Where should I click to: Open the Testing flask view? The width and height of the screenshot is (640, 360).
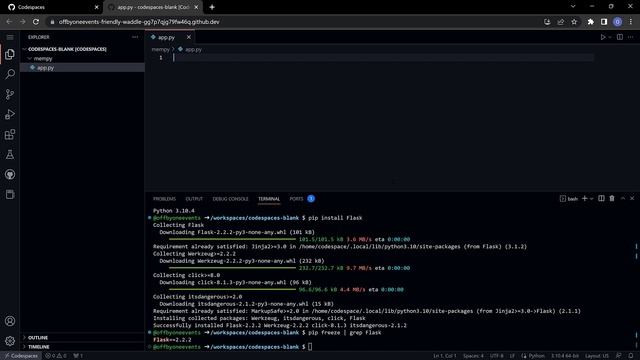[x=10, y=154]
